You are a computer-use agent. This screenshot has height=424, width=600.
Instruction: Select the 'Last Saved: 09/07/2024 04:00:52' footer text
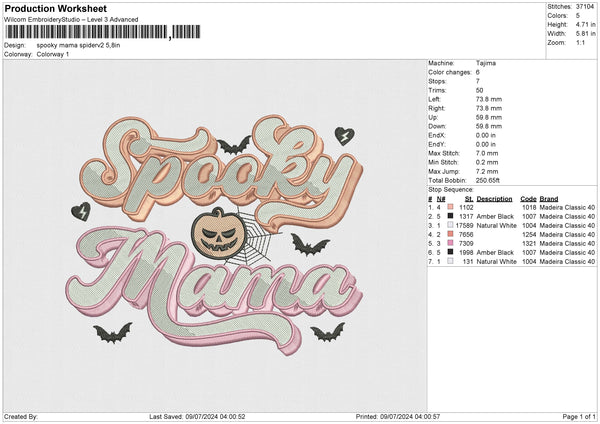[x=197, y=416]
